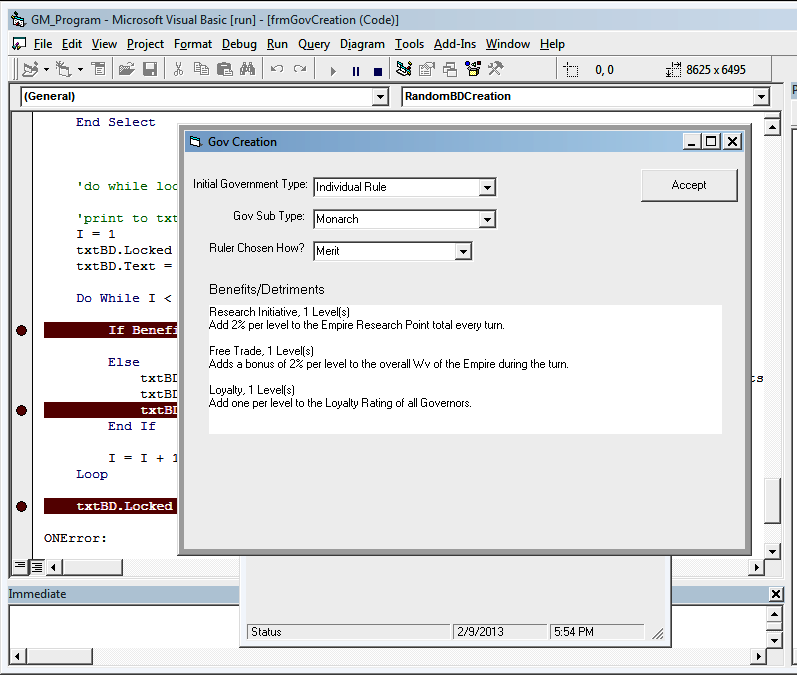The width and height of the screenshot is (797, 675).
Task: Toggle breakpoint dot beside the txtBD.Locked line
Action: 22,507
